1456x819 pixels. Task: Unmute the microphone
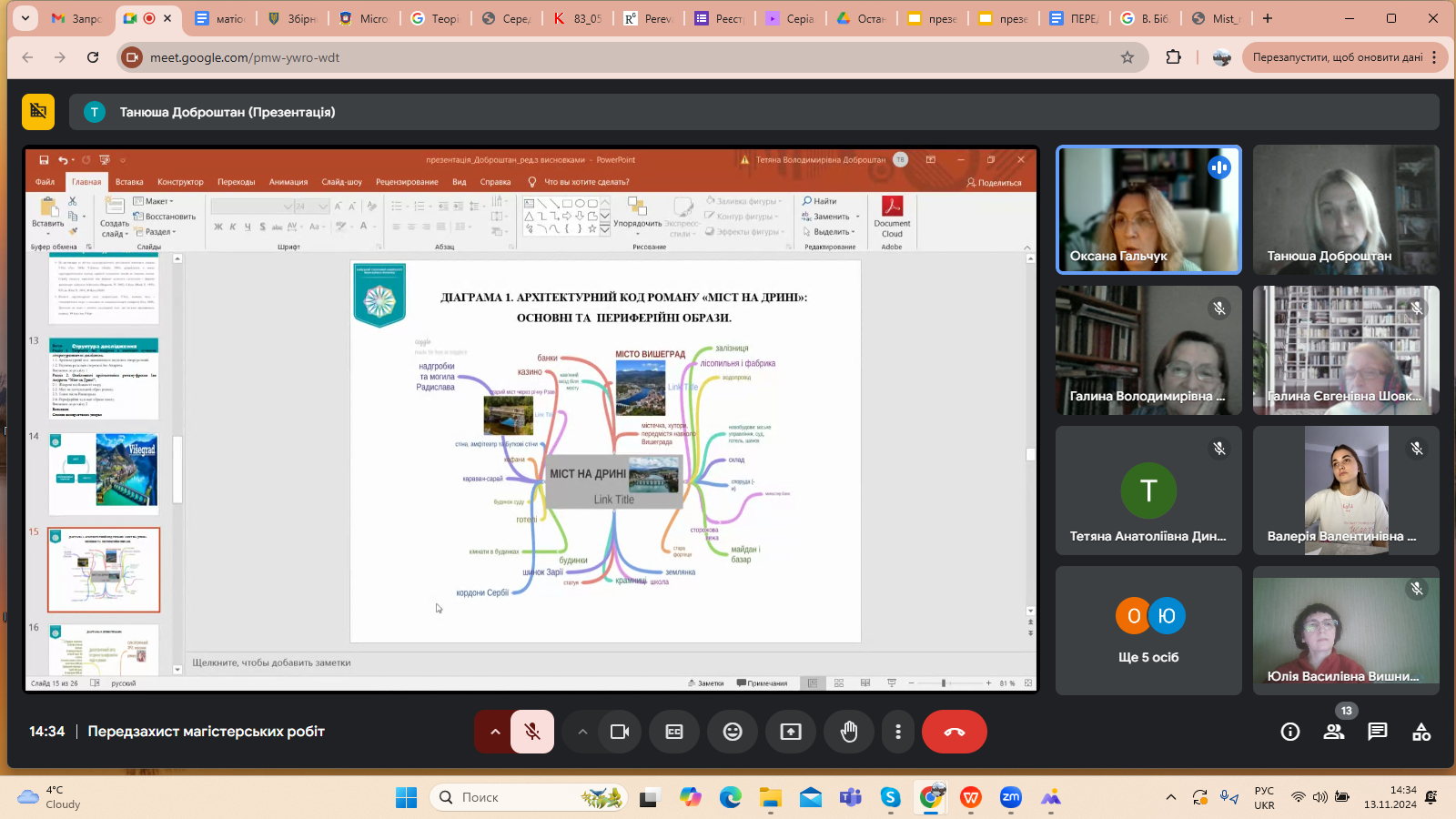point(532,732)
